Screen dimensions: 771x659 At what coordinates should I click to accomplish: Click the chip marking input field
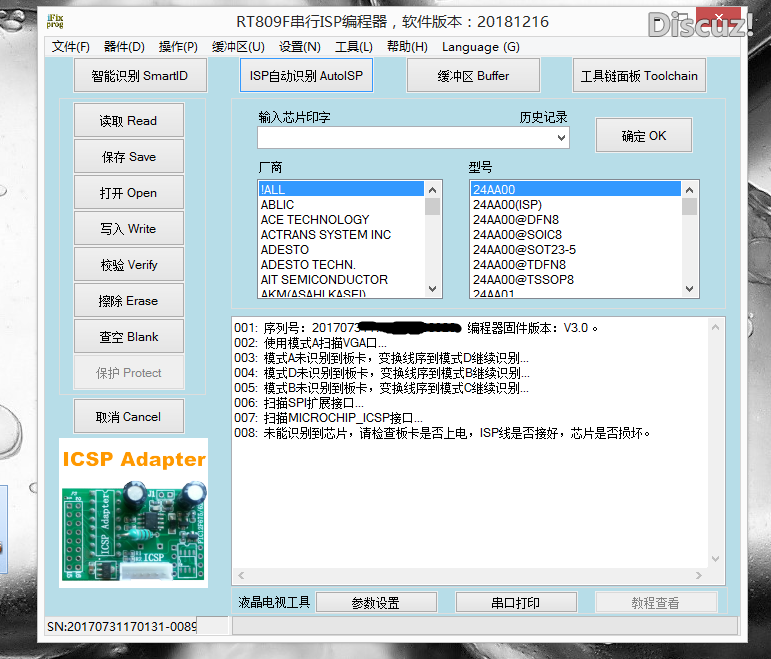(405, 138)
